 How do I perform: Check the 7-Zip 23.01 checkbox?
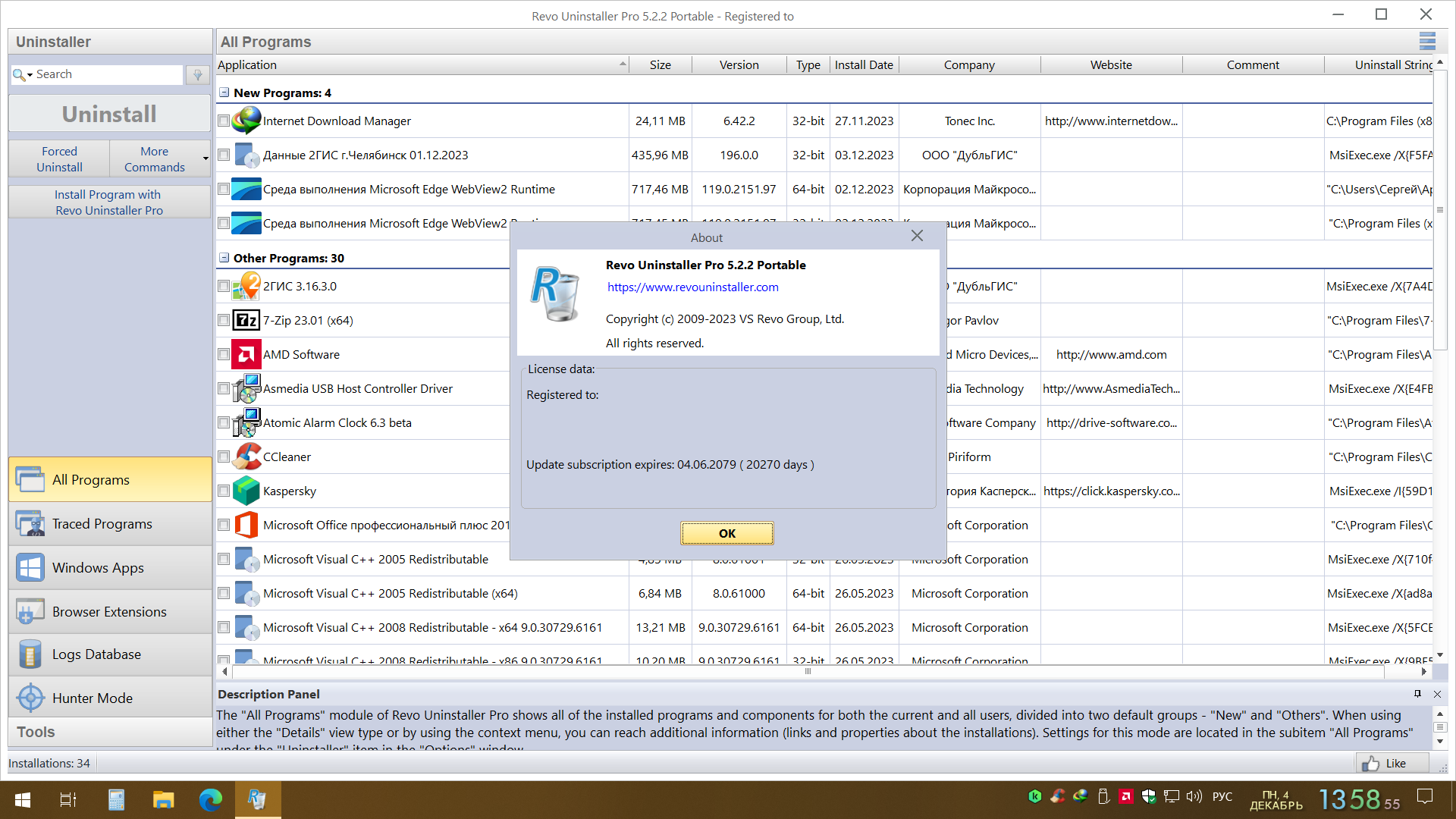tap(224, 320)
